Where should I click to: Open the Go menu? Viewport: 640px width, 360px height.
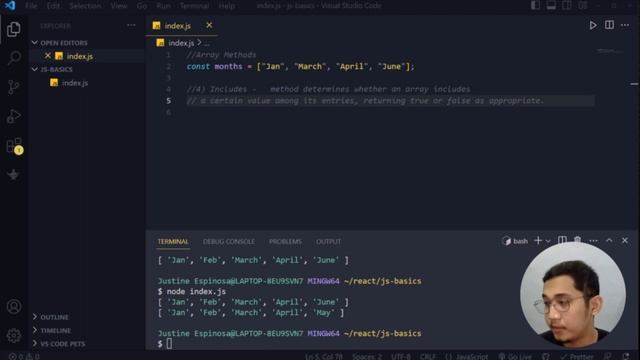pyautogui.click(x=142, y=6)
